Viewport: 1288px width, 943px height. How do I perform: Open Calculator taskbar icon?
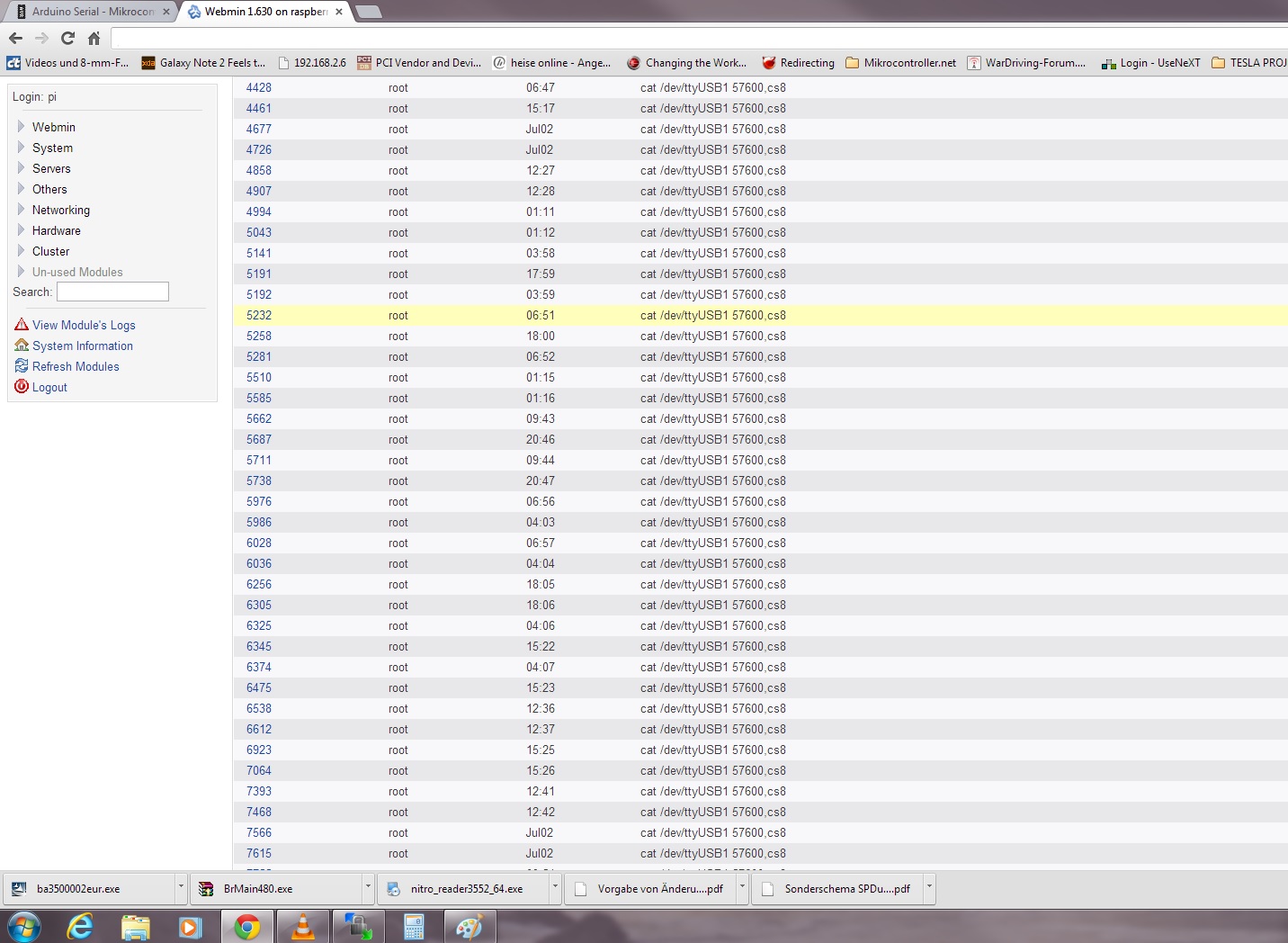pyautogui.click(x=414, y=927)
